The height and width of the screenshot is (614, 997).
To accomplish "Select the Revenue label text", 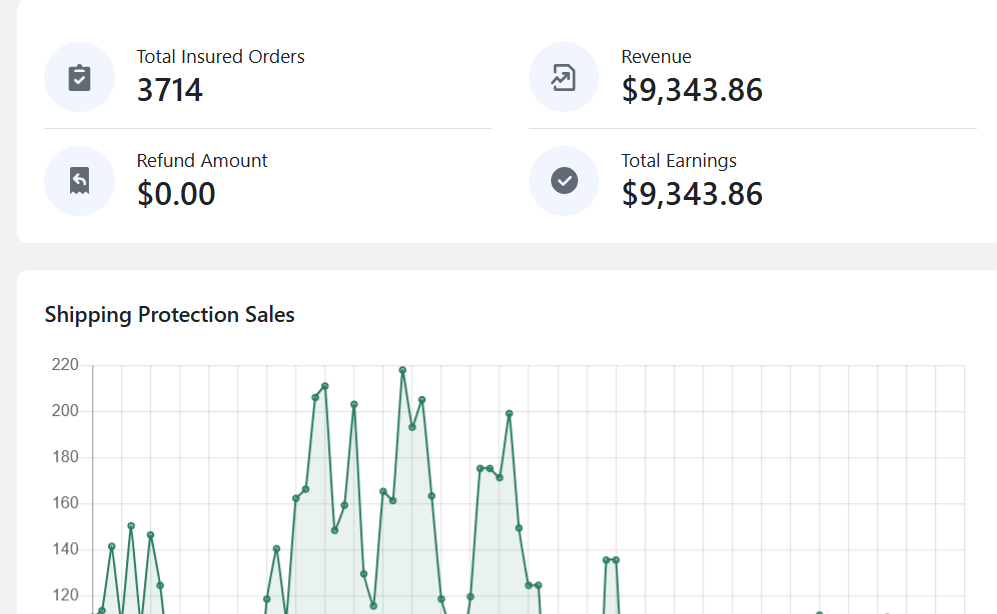I will [656, 57].
